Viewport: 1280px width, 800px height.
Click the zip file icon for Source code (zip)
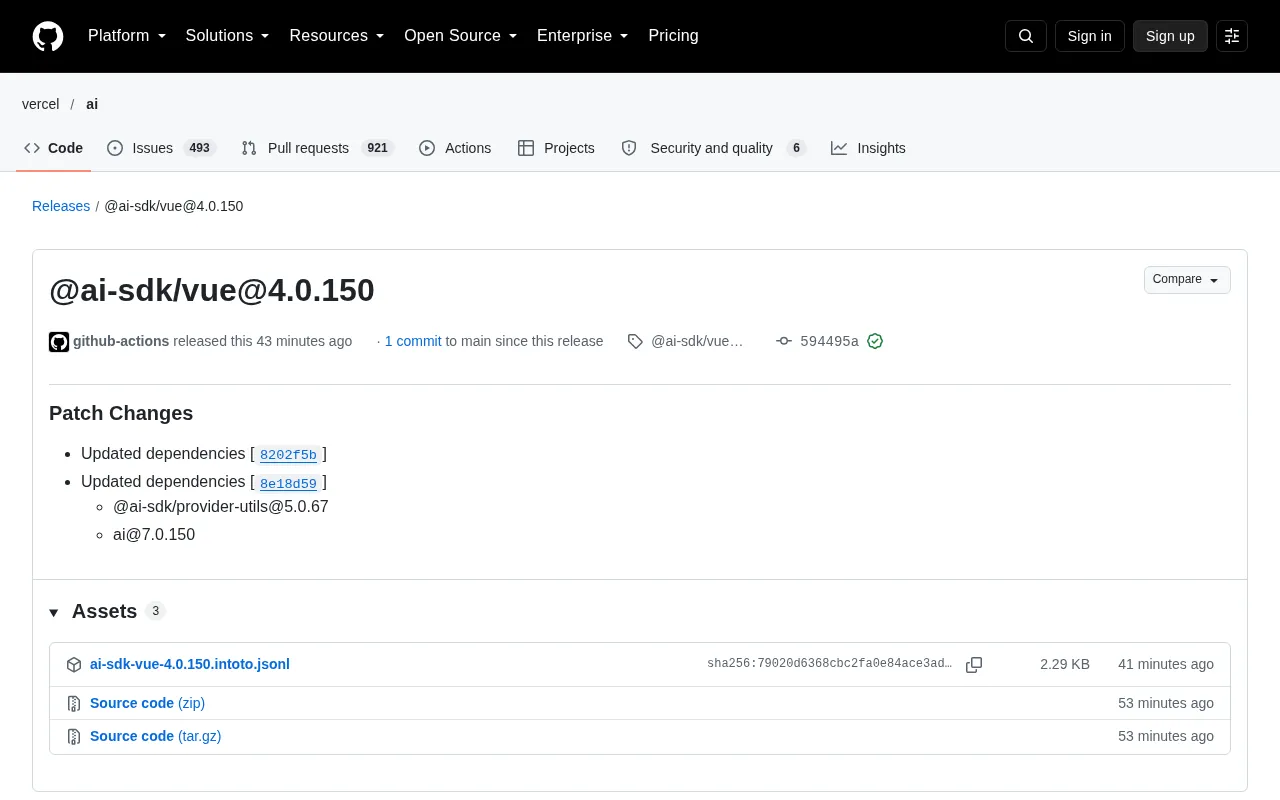point(74,704)
